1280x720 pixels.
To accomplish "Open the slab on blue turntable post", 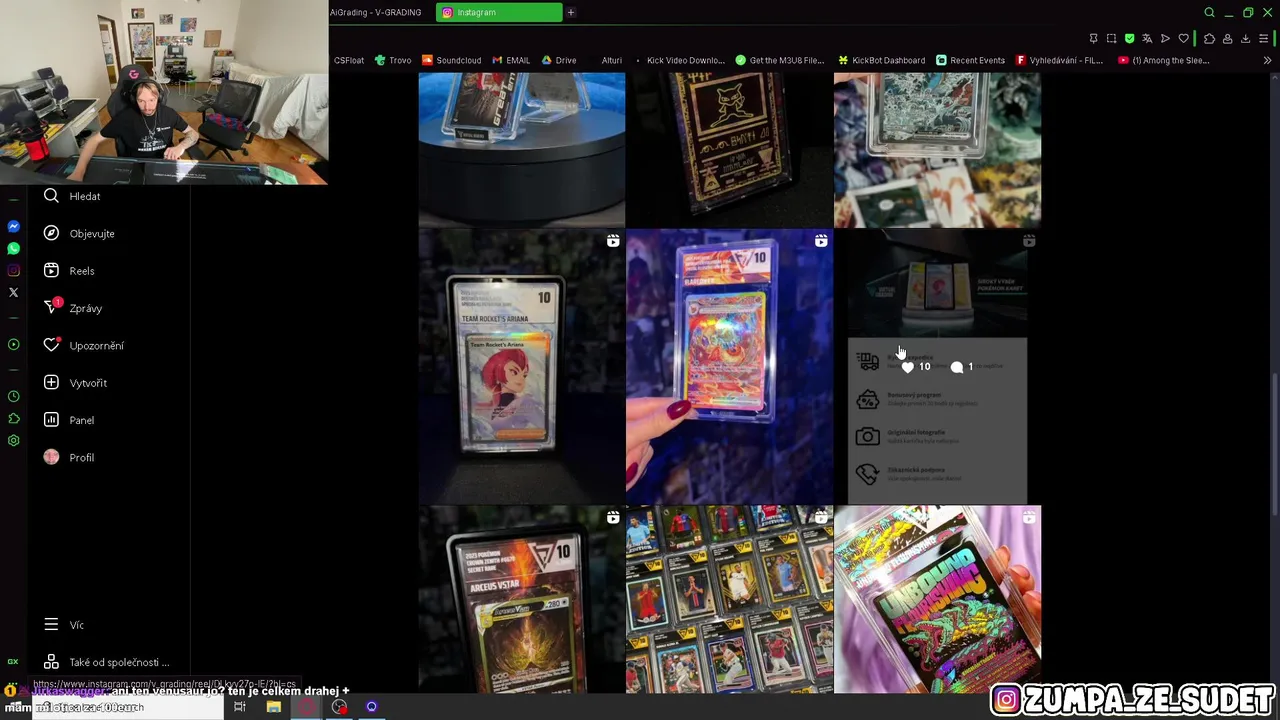I will click(x=522, y=150).
